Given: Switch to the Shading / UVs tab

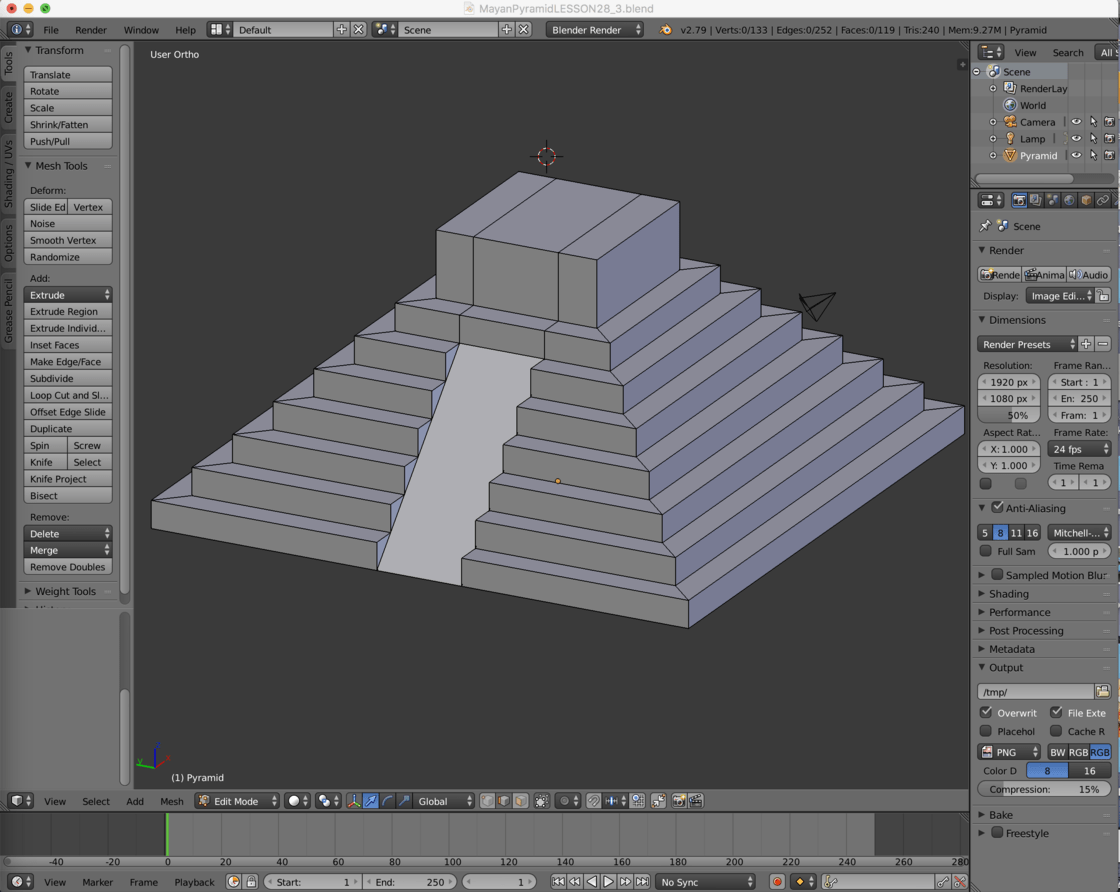Looking at the screenshot, I should pos(8,174).
